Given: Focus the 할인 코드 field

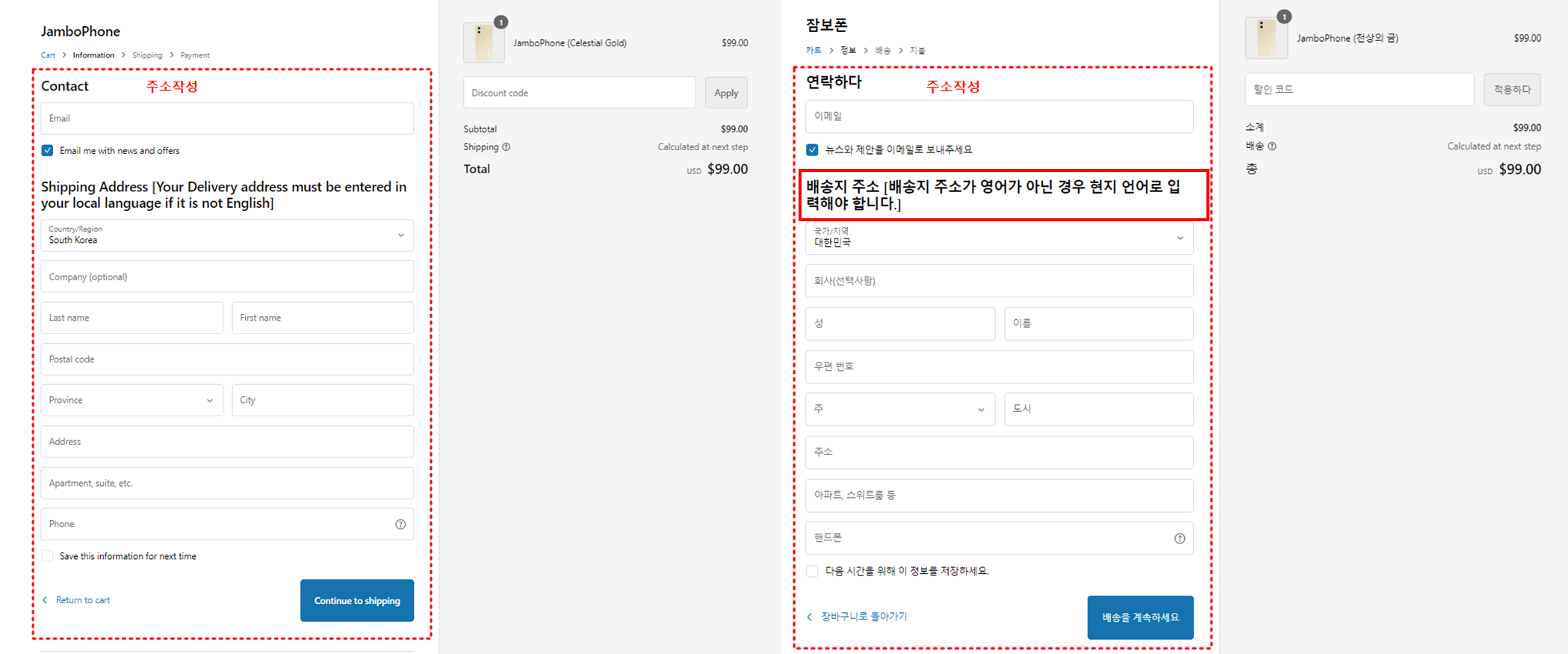Looking at the screenshot, I should (1360, 90).
